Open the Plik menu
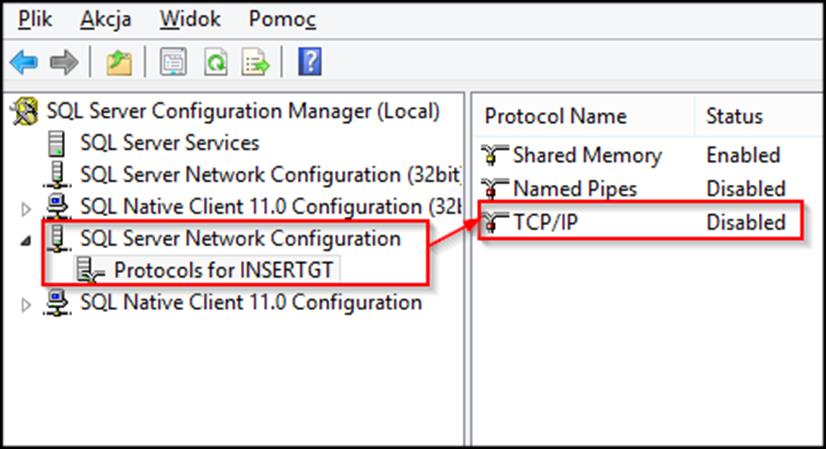This screenshot has height=449, width=826. pos(35,19)
